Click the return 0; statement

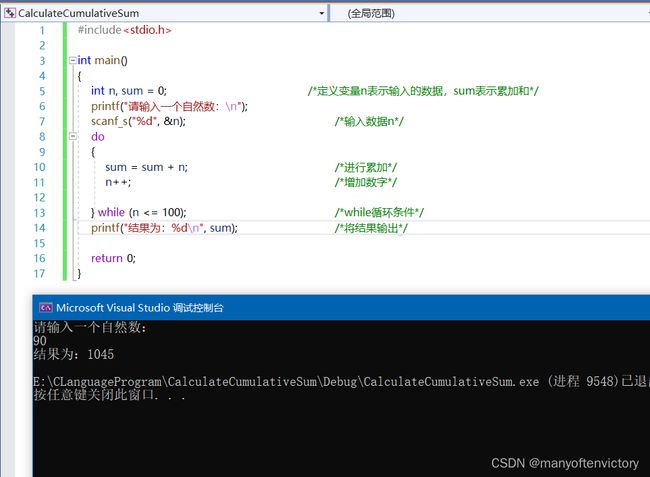113,258
